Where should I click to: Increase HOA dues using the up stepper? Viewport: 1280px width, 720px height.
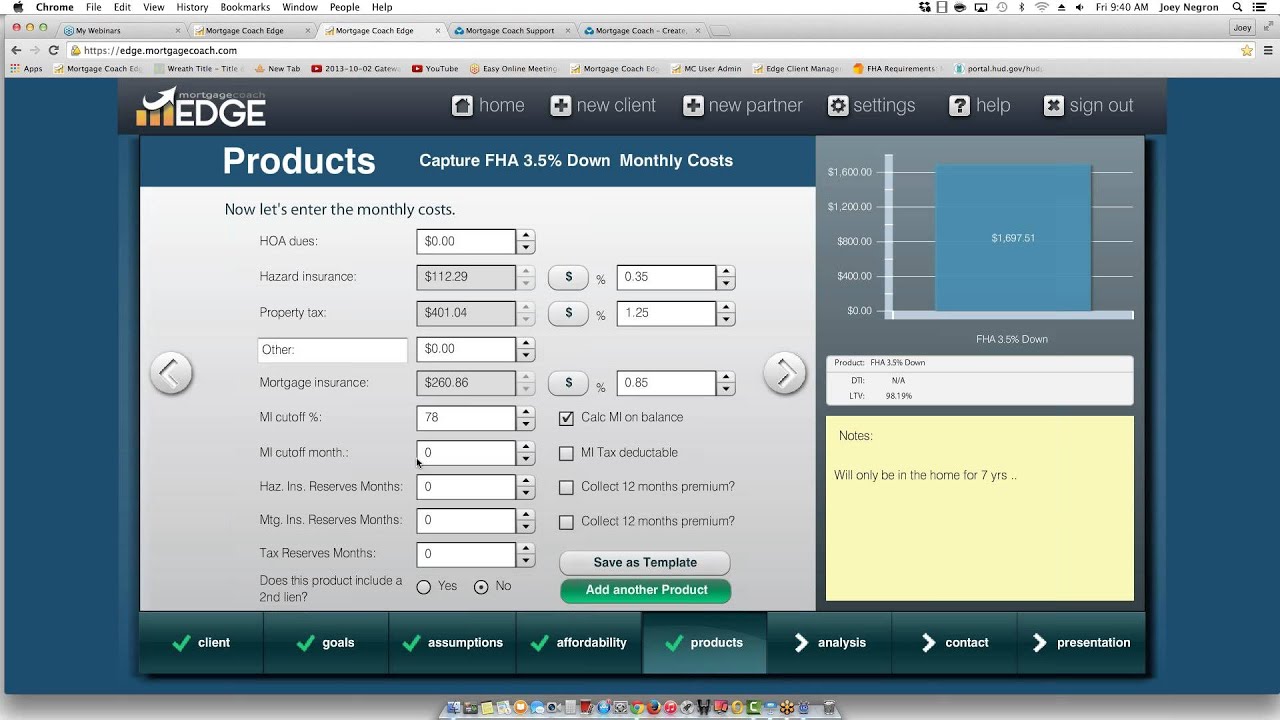(524, 236)
